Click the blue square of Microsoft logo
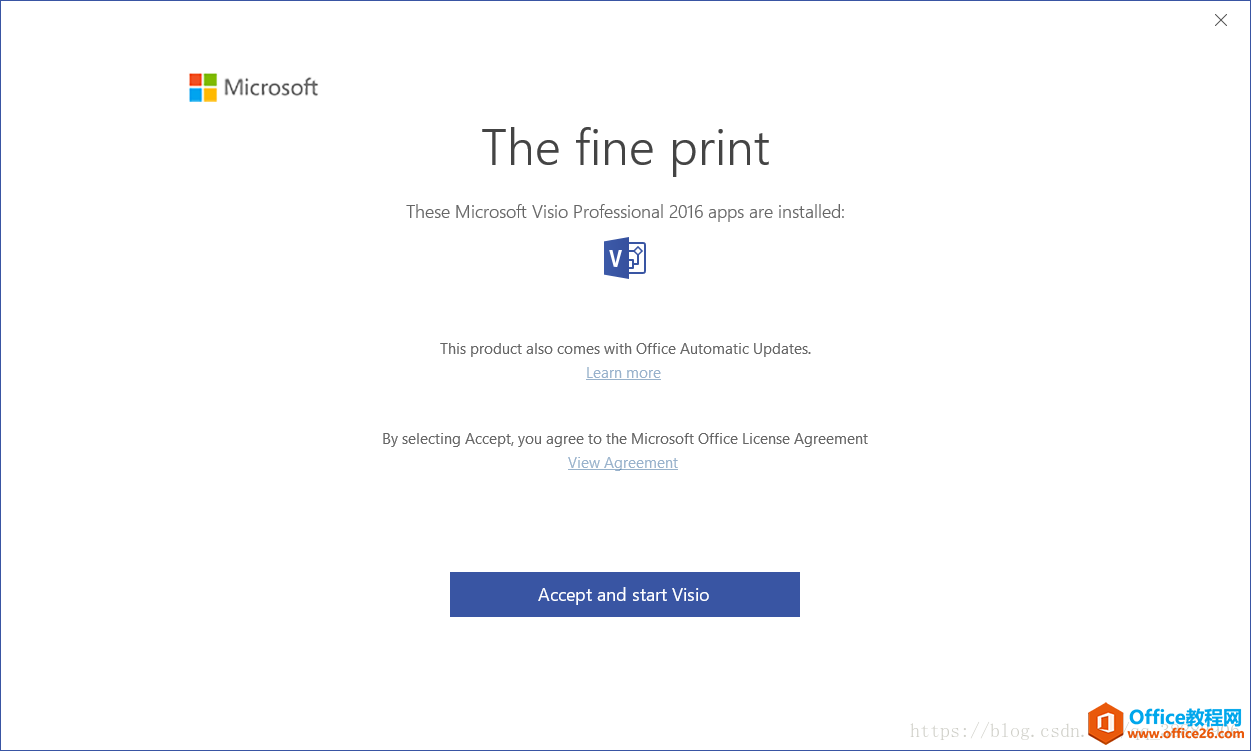 [x=196, y=95]
